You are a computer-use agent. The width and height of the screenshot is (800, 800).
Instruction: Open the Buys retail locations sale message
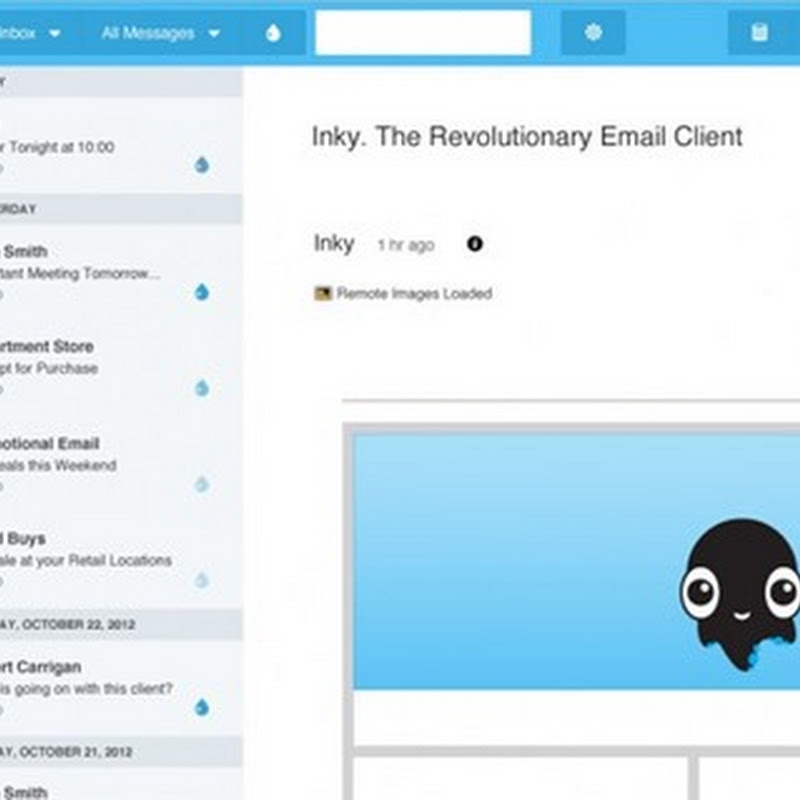coord(121,560)
